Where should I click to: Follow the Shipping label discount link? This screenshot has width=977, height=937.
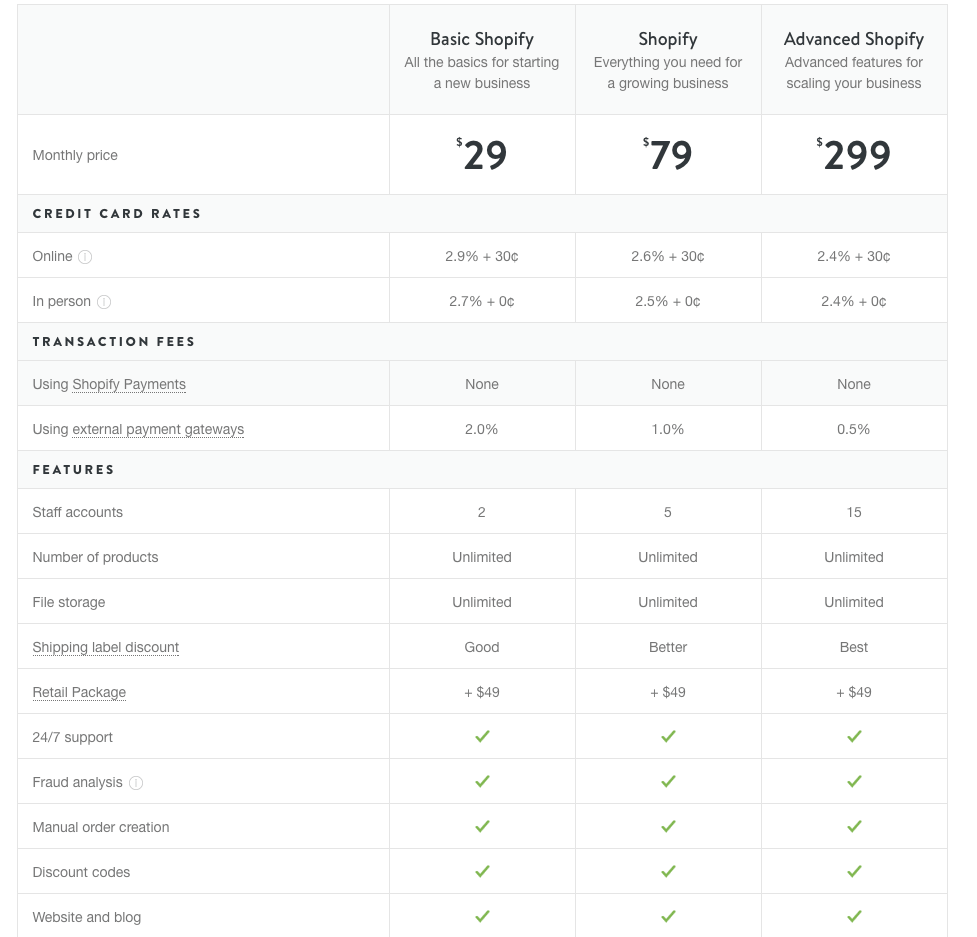[x=106, y=647]
